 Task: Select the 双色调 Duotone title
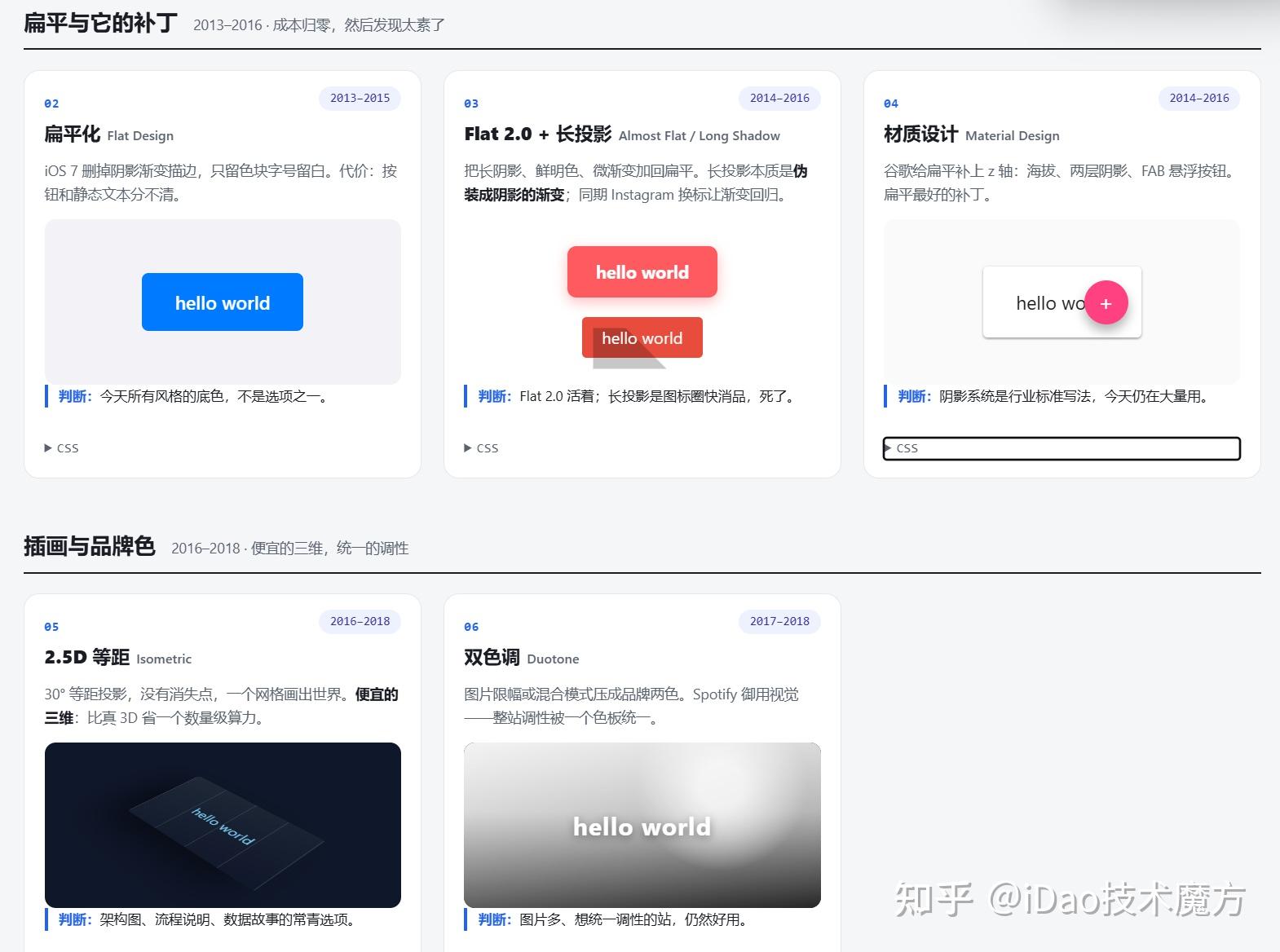coord(522,658)
